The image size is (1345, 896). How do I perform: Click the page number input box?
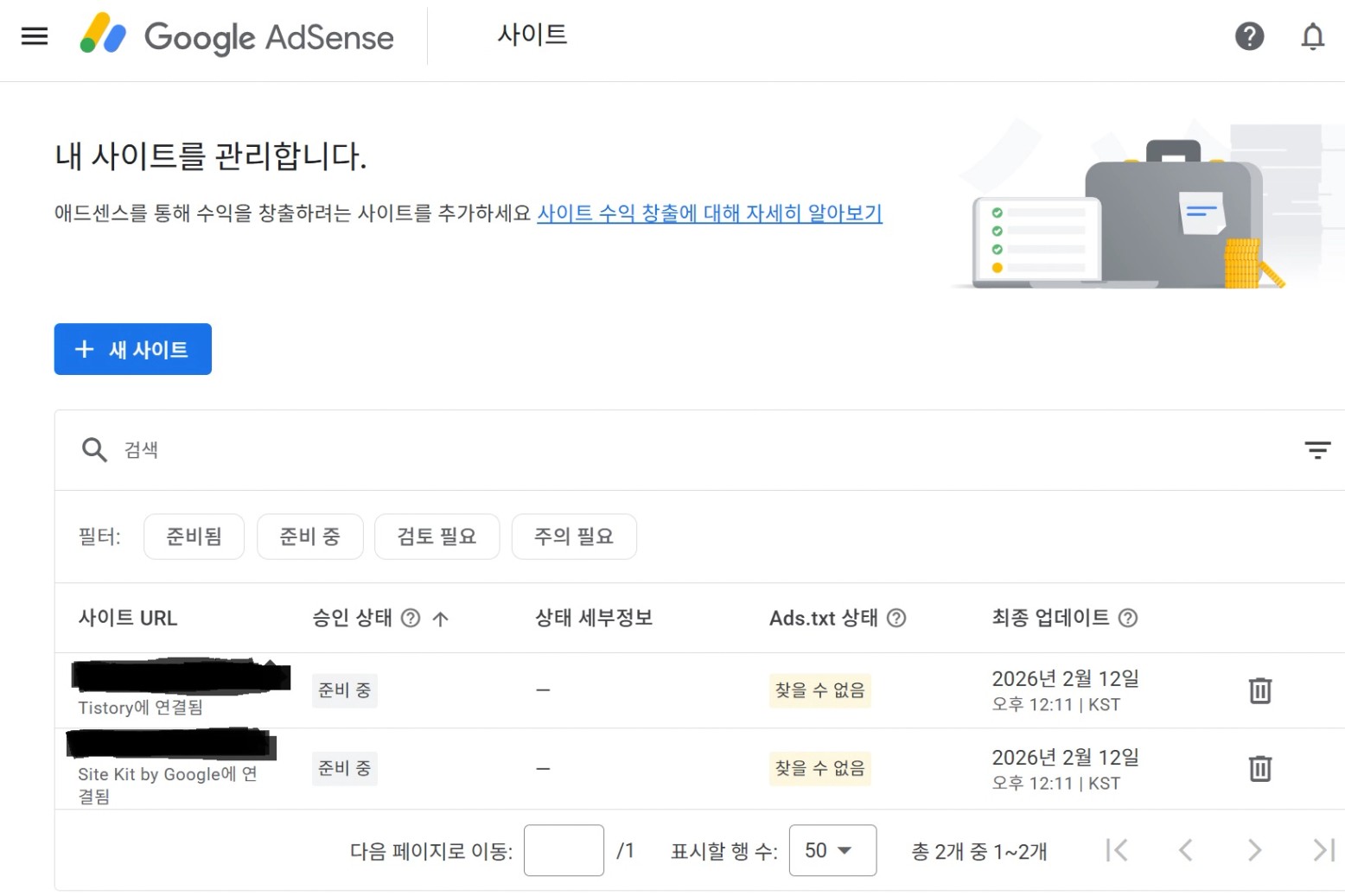pos(564,850)
